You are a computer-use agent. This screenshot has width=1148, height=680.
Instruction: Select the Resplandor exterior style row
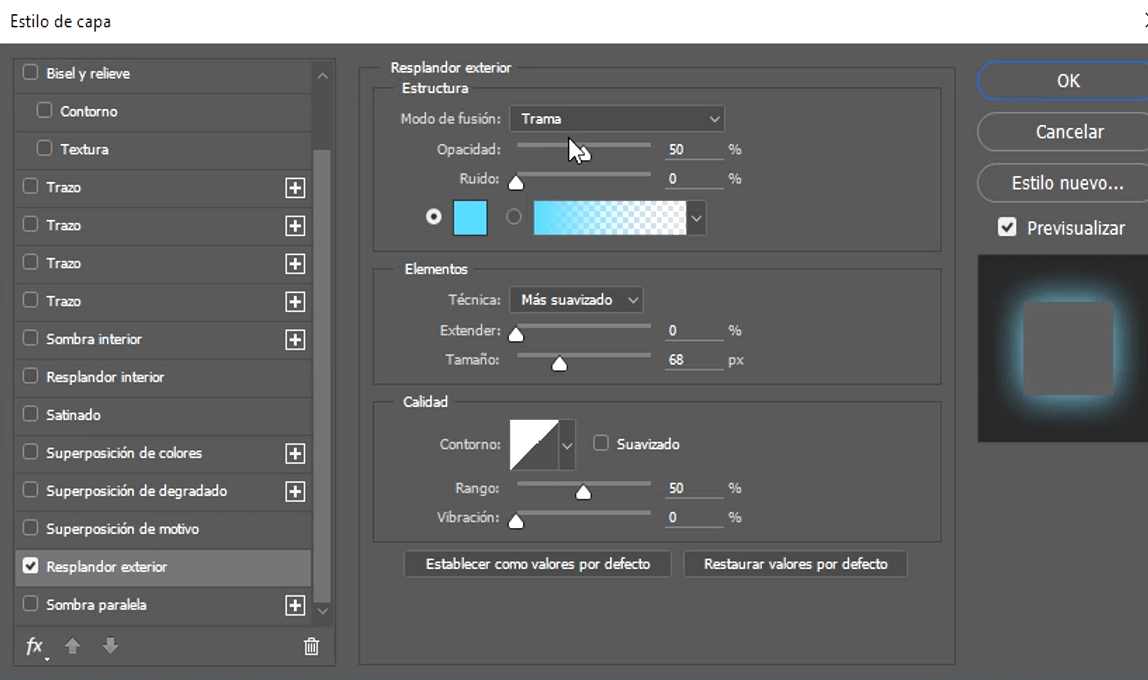click(x=163, y=567)
